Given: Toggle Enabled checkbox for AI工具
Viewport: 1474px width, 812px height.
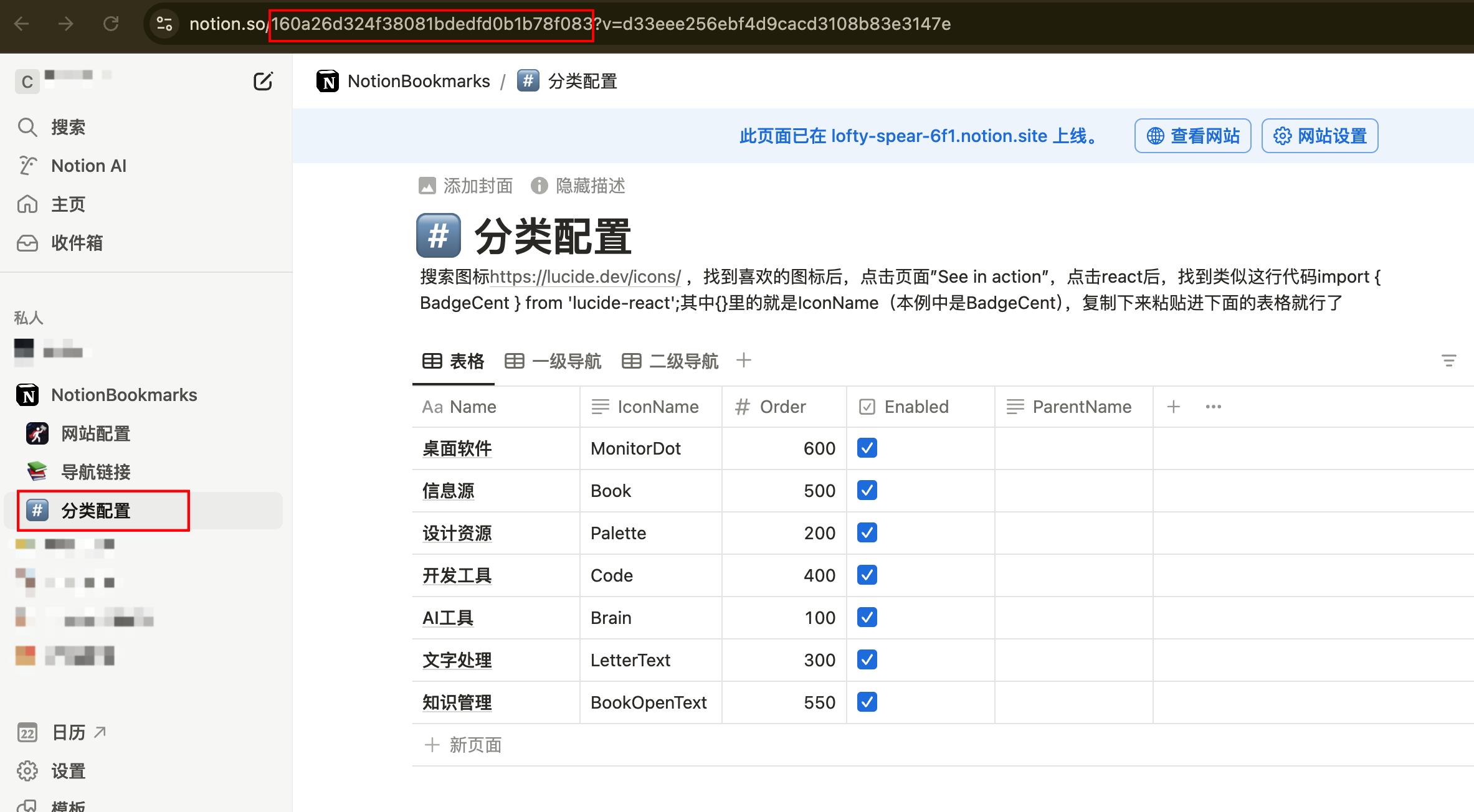Looking at the screenshot, I should 867,617.
